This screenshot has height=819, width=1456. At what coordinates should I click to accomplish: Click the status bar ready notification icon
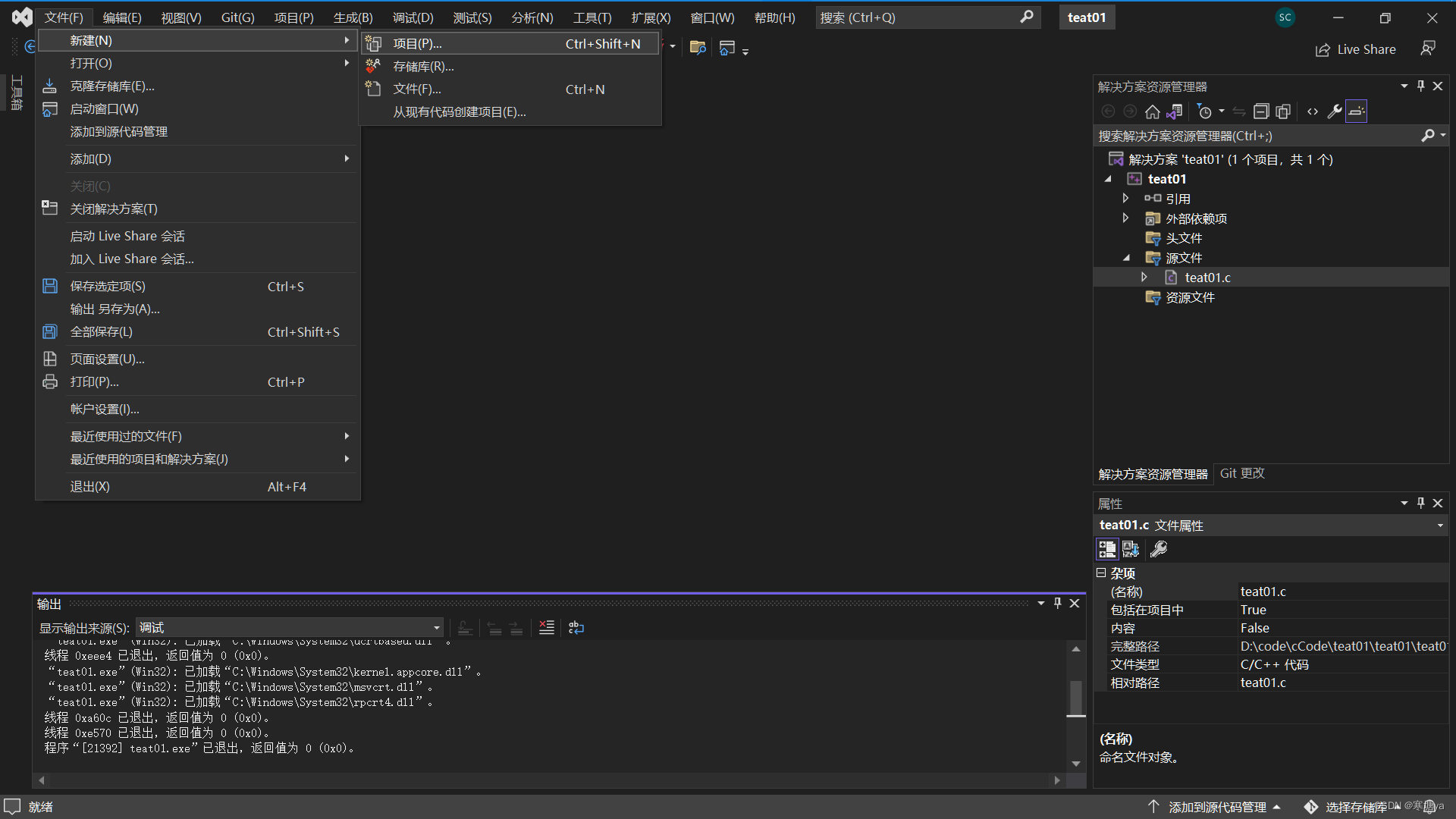(x=12, y=806)
